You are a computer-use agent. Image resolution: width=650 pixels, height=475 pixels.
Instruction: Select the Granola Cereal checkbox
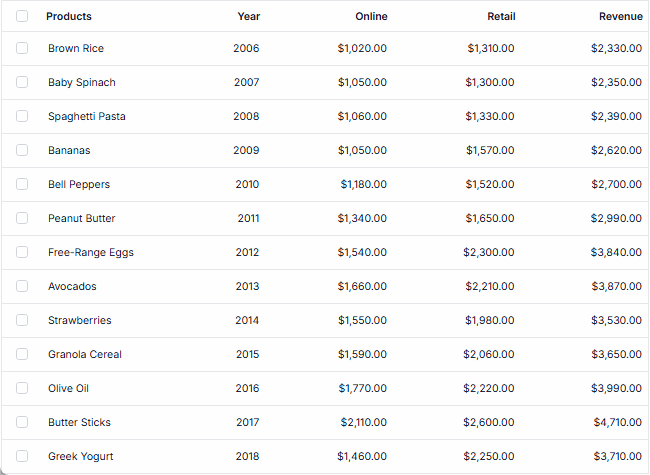pos(22,354)
